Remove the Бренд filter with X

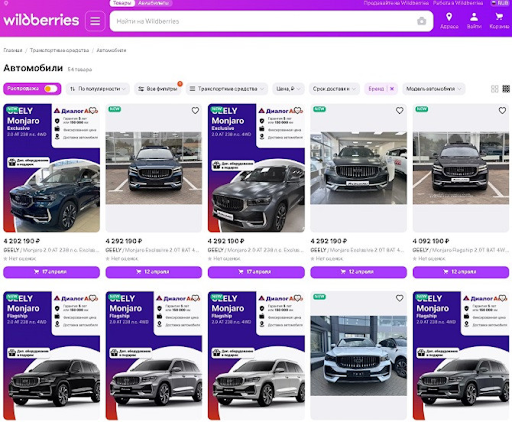(392, 89)
